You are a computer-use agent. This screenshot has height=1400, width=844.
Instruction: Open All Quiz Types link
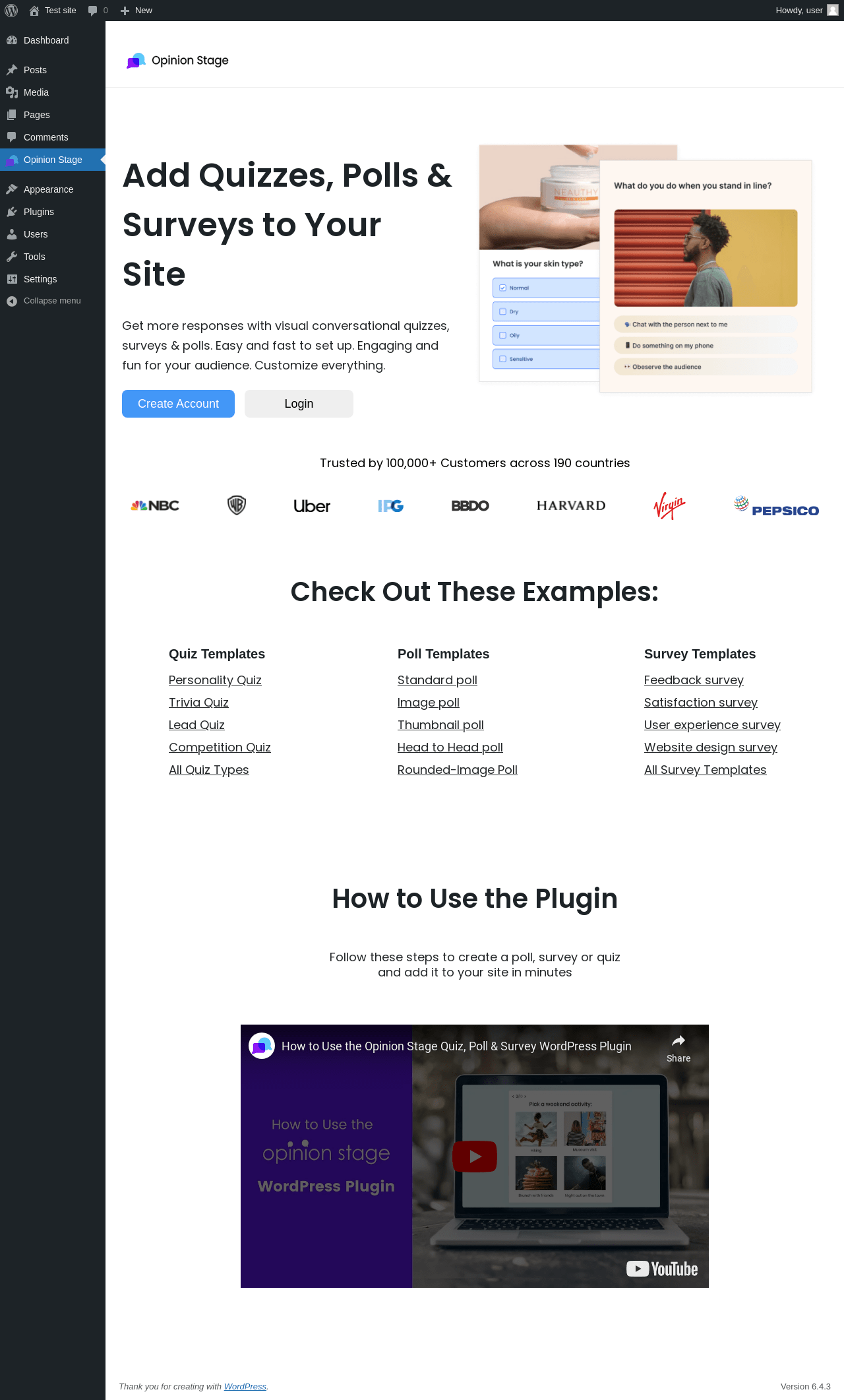pos(209,770)
